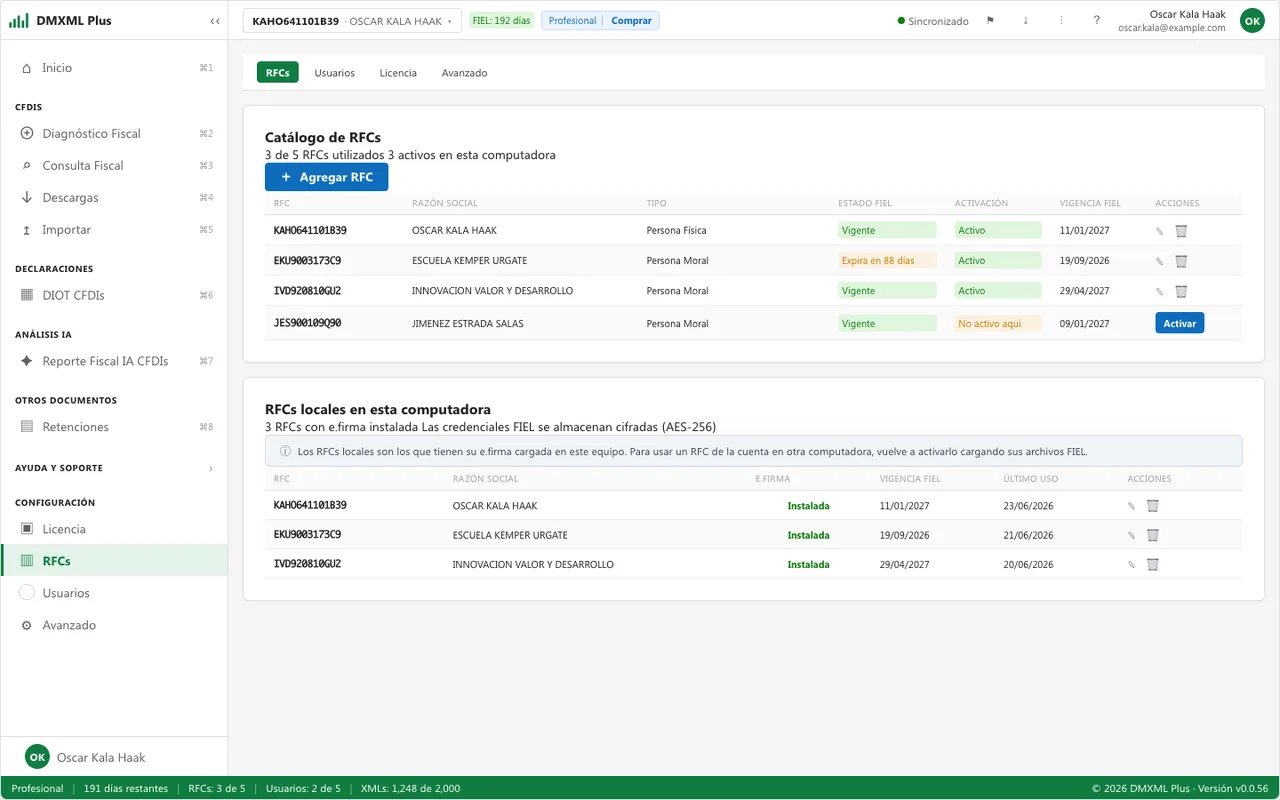The width and height of the screenshot is (1280, 800).
Task: Delete local RFC last used 20/06/2026
Action: tap(1152, 565)
